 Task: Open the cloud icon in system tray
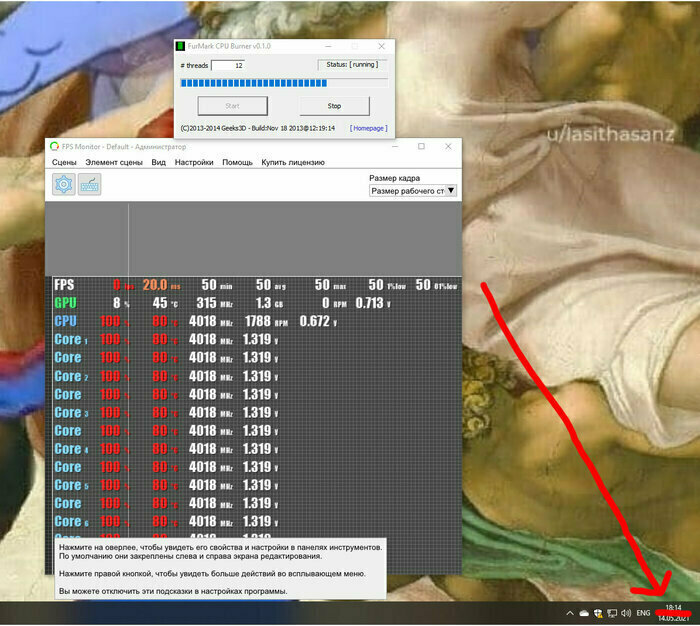[x=583, y=613]
